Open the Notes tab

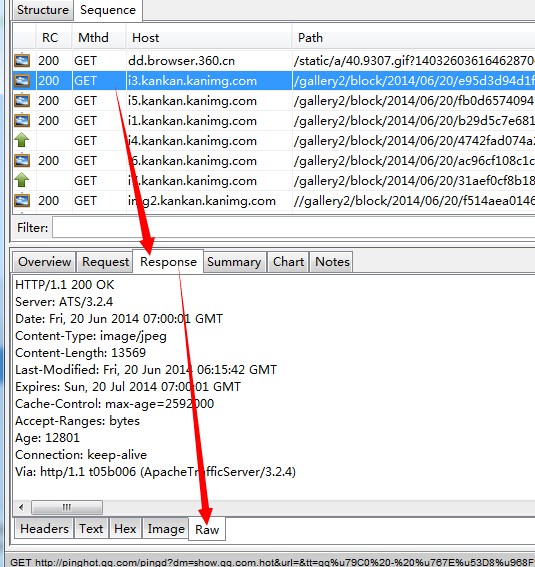click(x=332, y=262)
